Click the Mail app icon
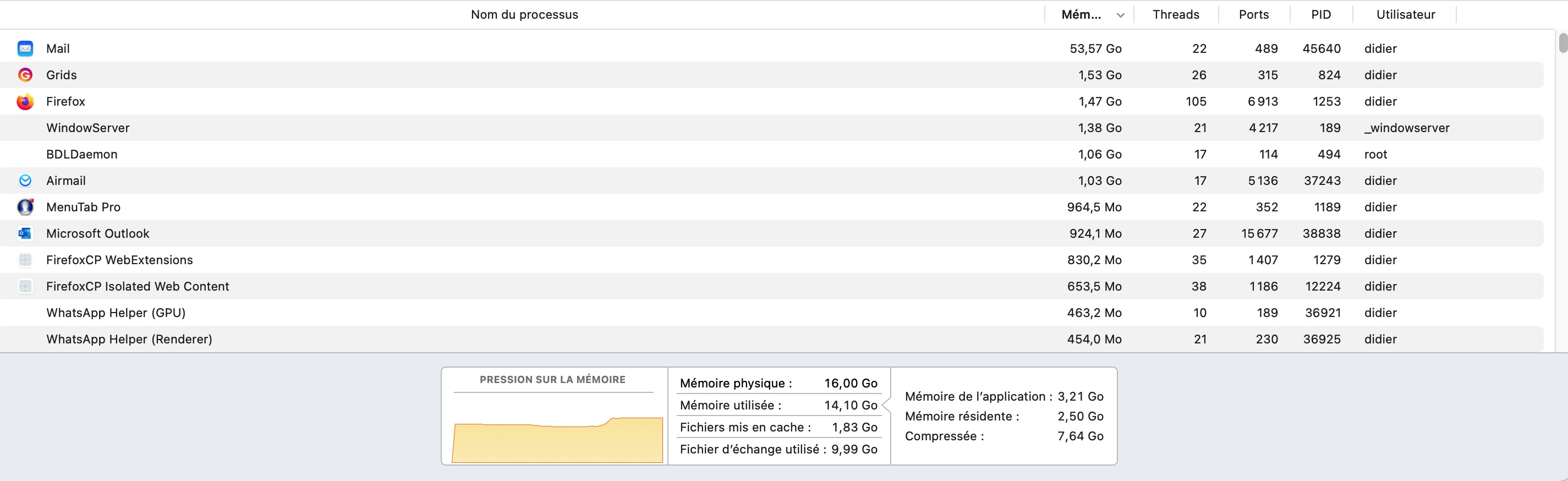Viewport: 1568px width, 481px height. click(25, 49)
